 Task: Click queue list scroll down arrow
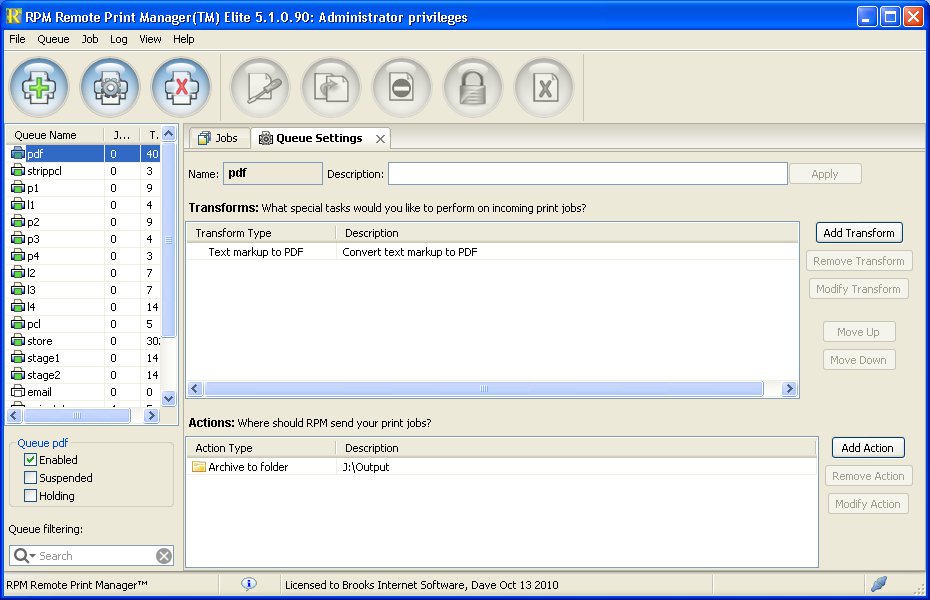tap(168, 398)
